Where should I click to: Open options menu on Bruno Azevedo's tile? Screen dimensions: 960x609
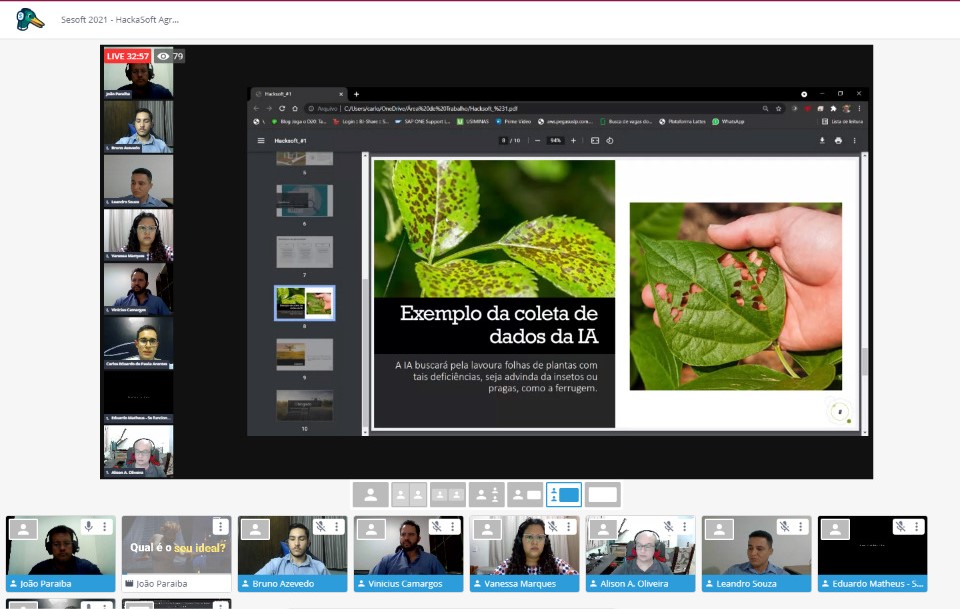pos(337,526)
